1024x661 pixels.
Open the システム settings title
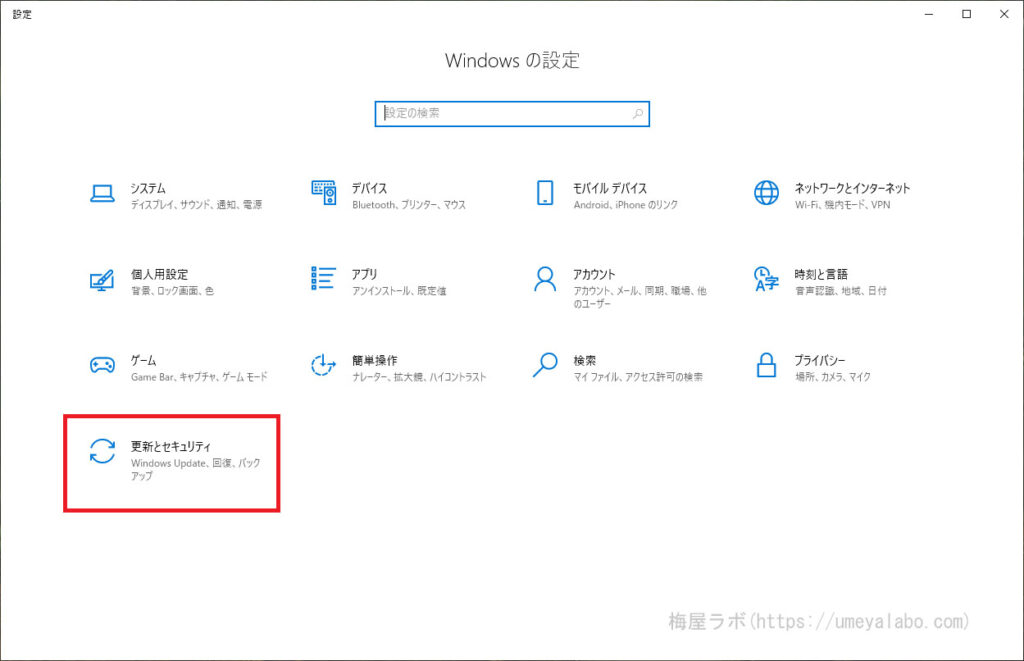(x=148, y=188)
